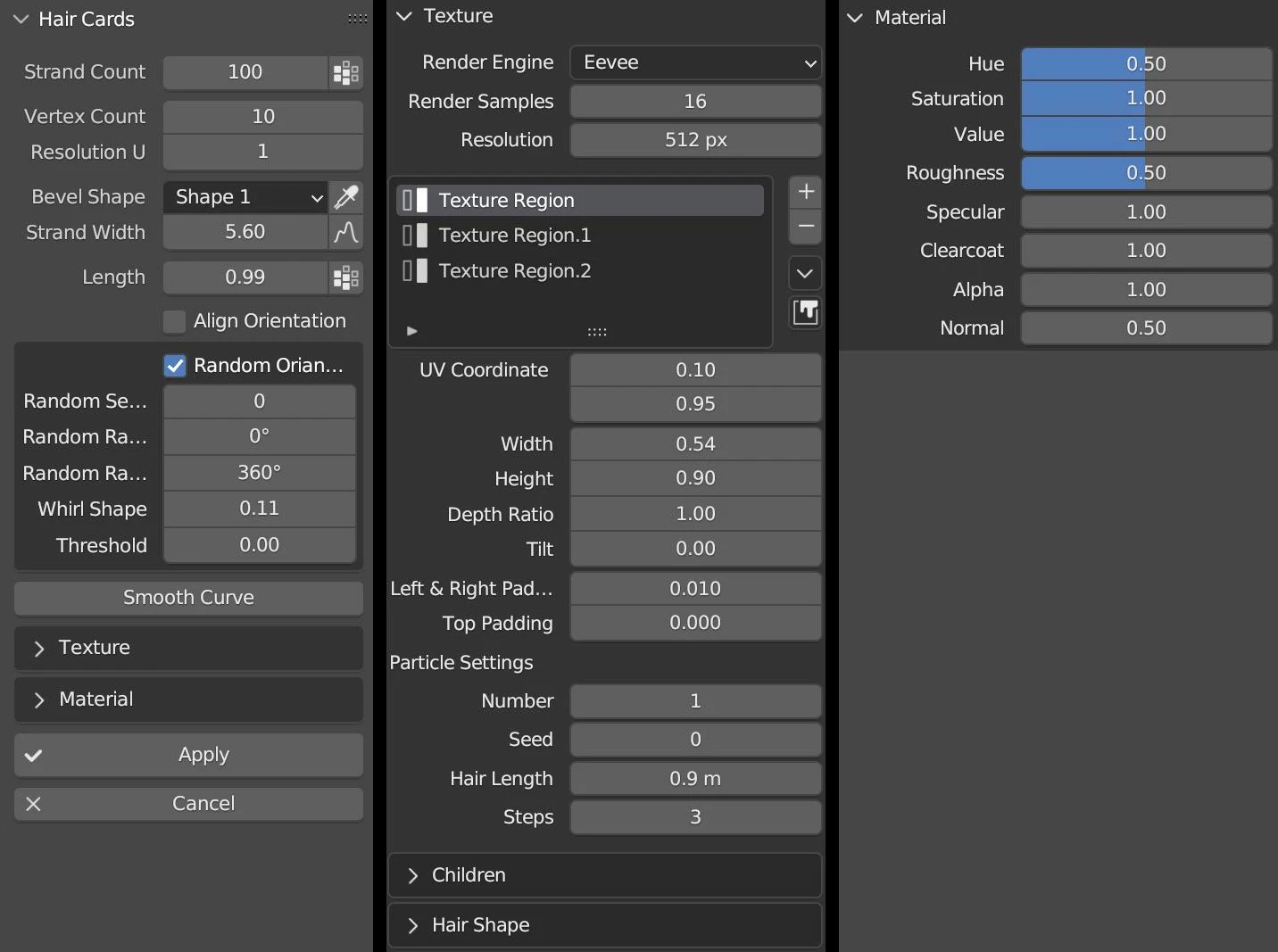
Task: Open the Bevel Shape dropdown showing Shape 1
Action: coord(245,196)
